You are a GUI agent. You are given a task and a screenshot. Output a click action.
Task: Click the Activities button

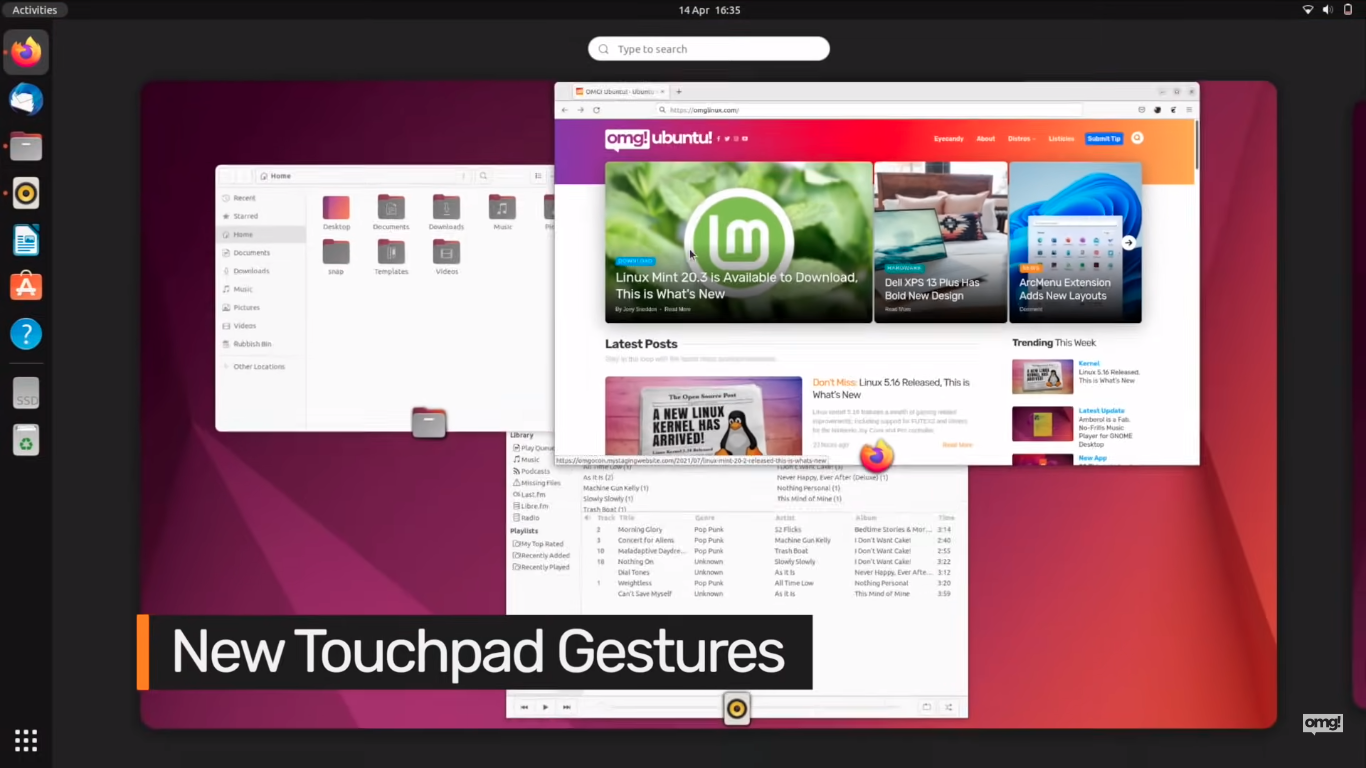pyautogui.click(x=35, y=10)
